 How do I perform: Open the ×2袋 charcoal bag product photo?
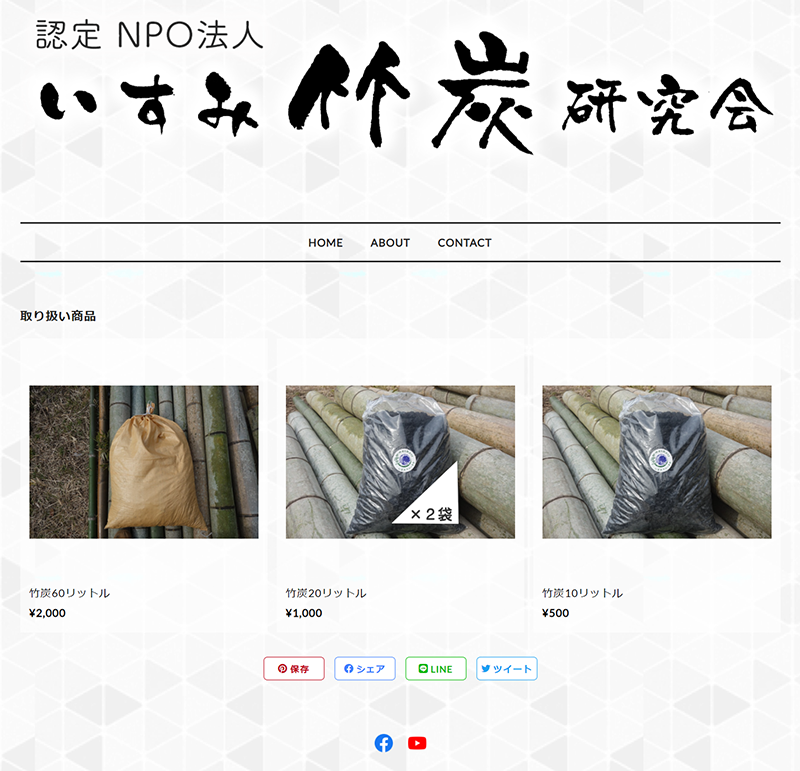coord(401,462)
